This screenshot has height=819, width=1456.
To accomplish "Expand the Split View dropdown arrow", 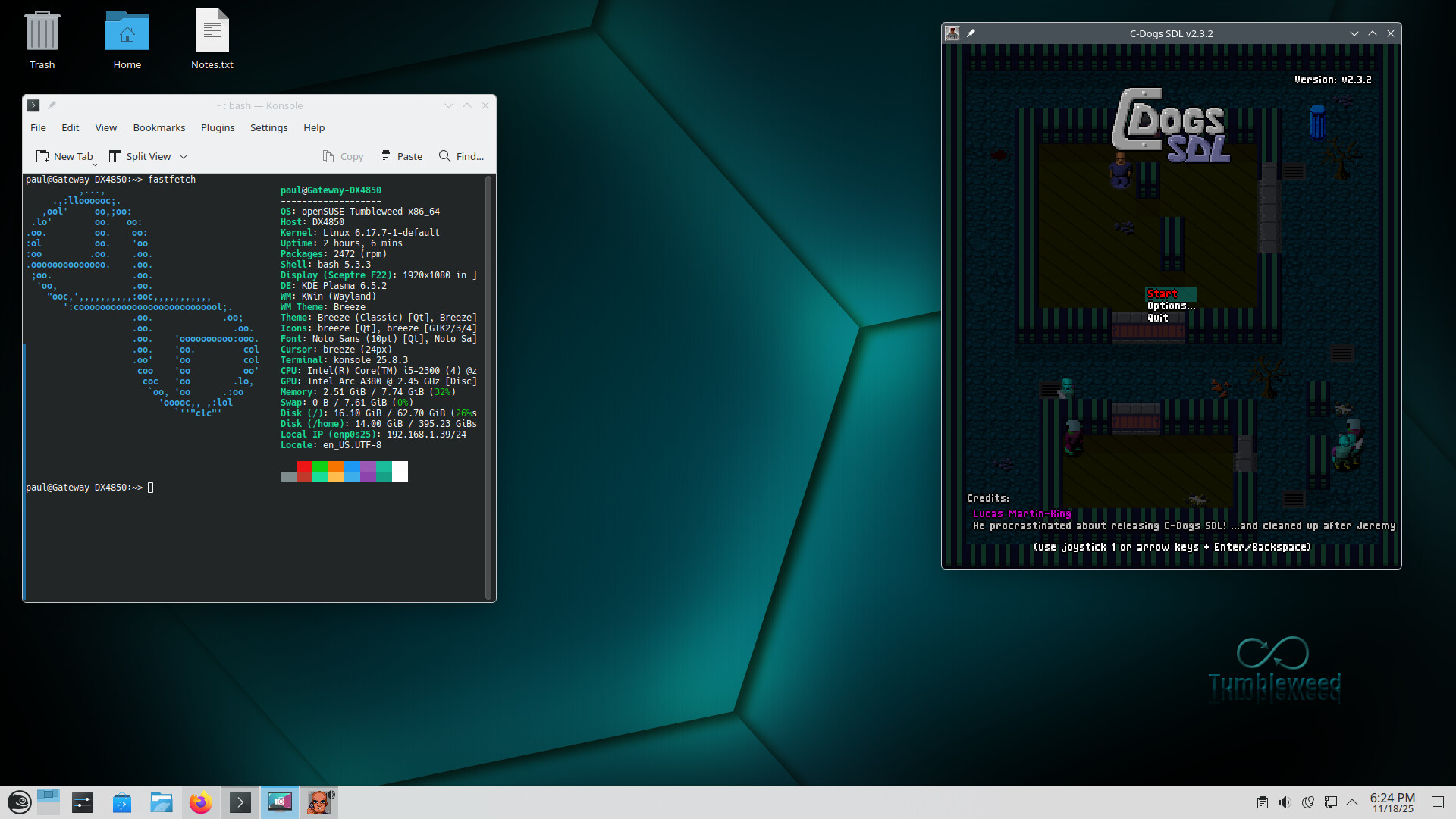I will point(184,157).
